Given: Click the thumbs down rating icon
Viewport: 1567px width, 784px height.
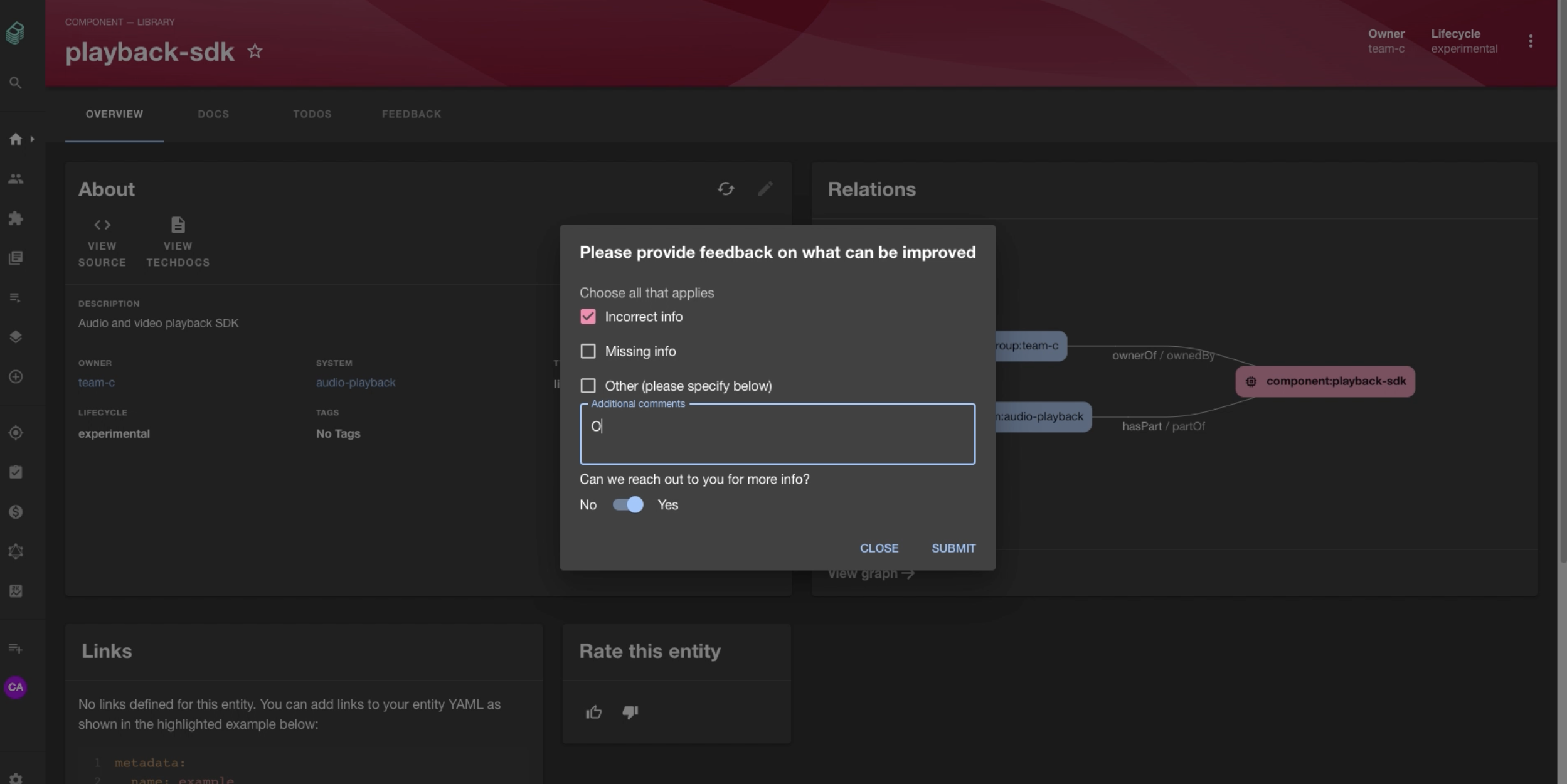Looking at the screenshot, I should pos(630,712).
